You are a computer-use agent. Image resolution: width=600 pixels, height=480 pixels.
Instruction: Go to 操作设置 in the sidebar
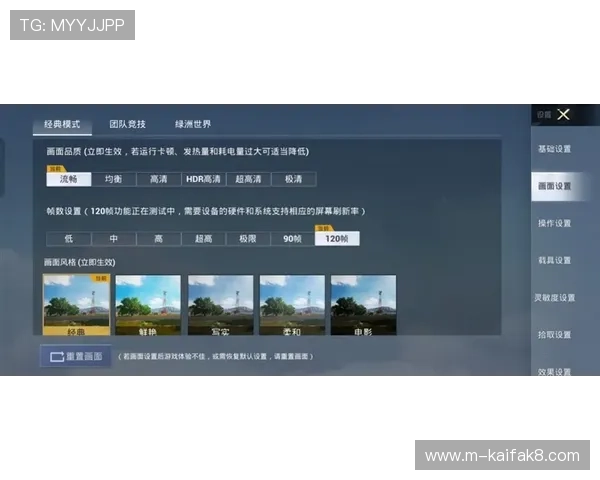pos(554,223)
